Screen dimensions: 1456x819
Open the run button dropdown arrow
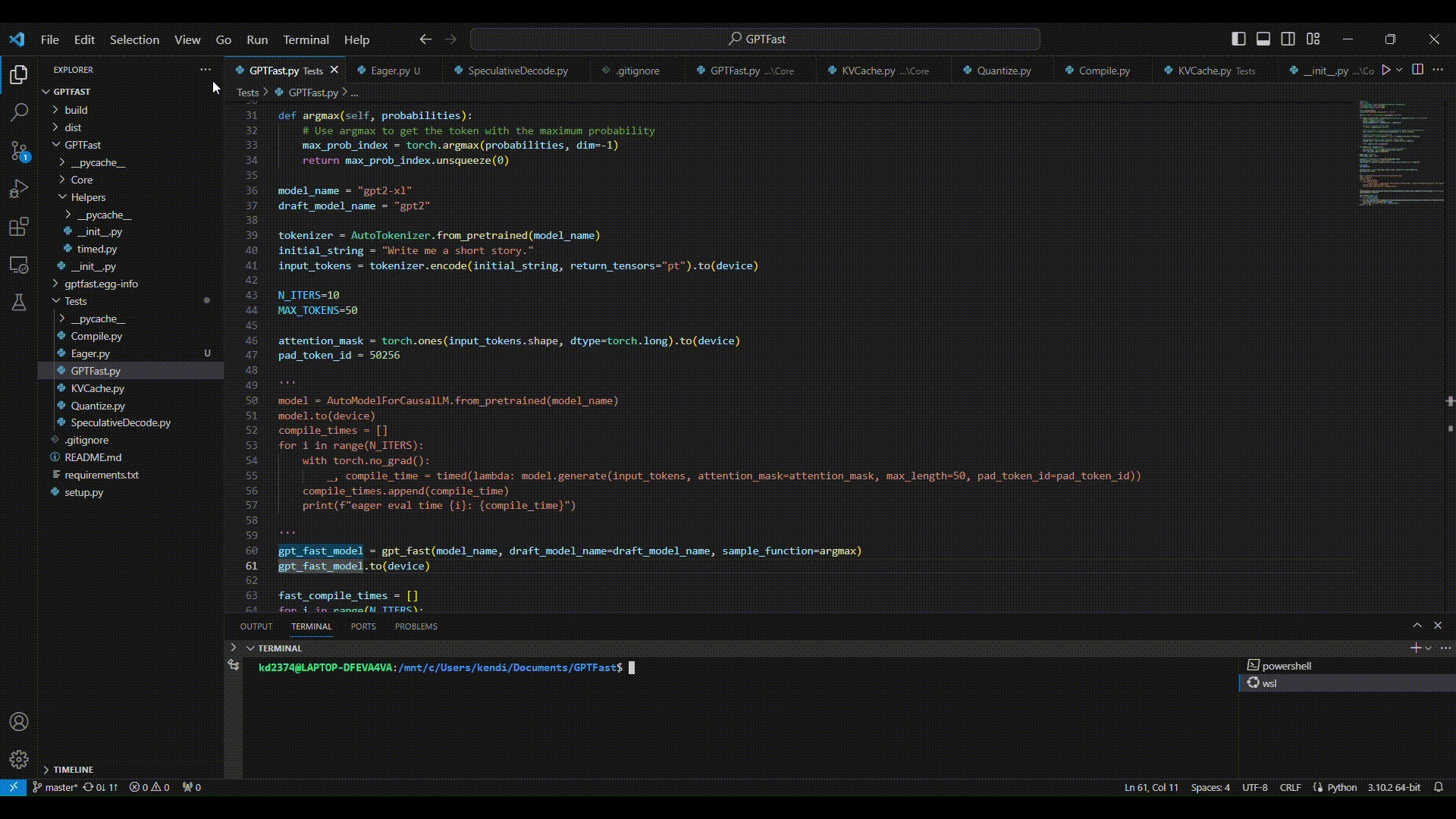[1399, 70]
